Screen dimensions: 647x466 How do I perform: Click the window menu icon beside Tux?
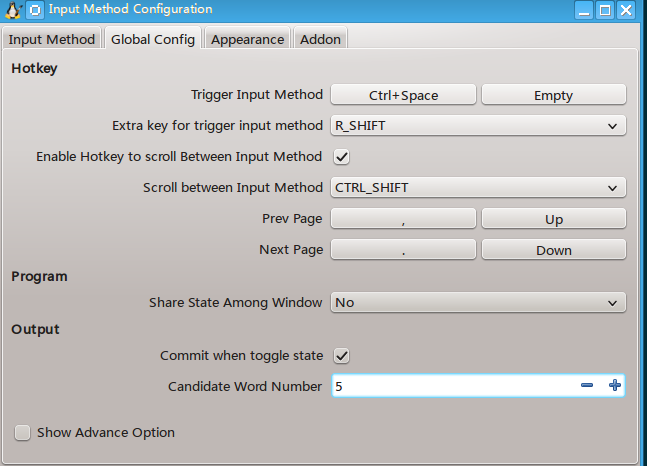(x=34, y=10)
